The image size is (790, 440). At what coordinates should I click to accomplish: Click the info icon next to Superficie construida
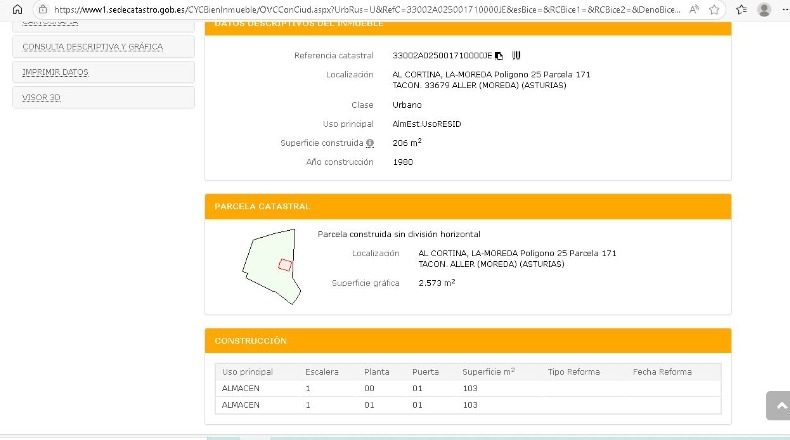tap(370, 143)
